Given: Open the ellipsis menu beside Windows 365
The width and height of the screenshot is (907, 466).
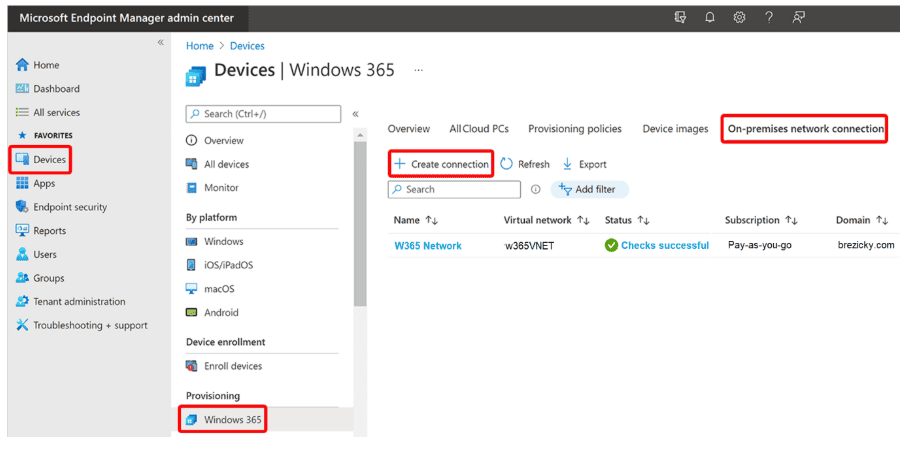Looking at the screenshot, I should click(418, 71).
